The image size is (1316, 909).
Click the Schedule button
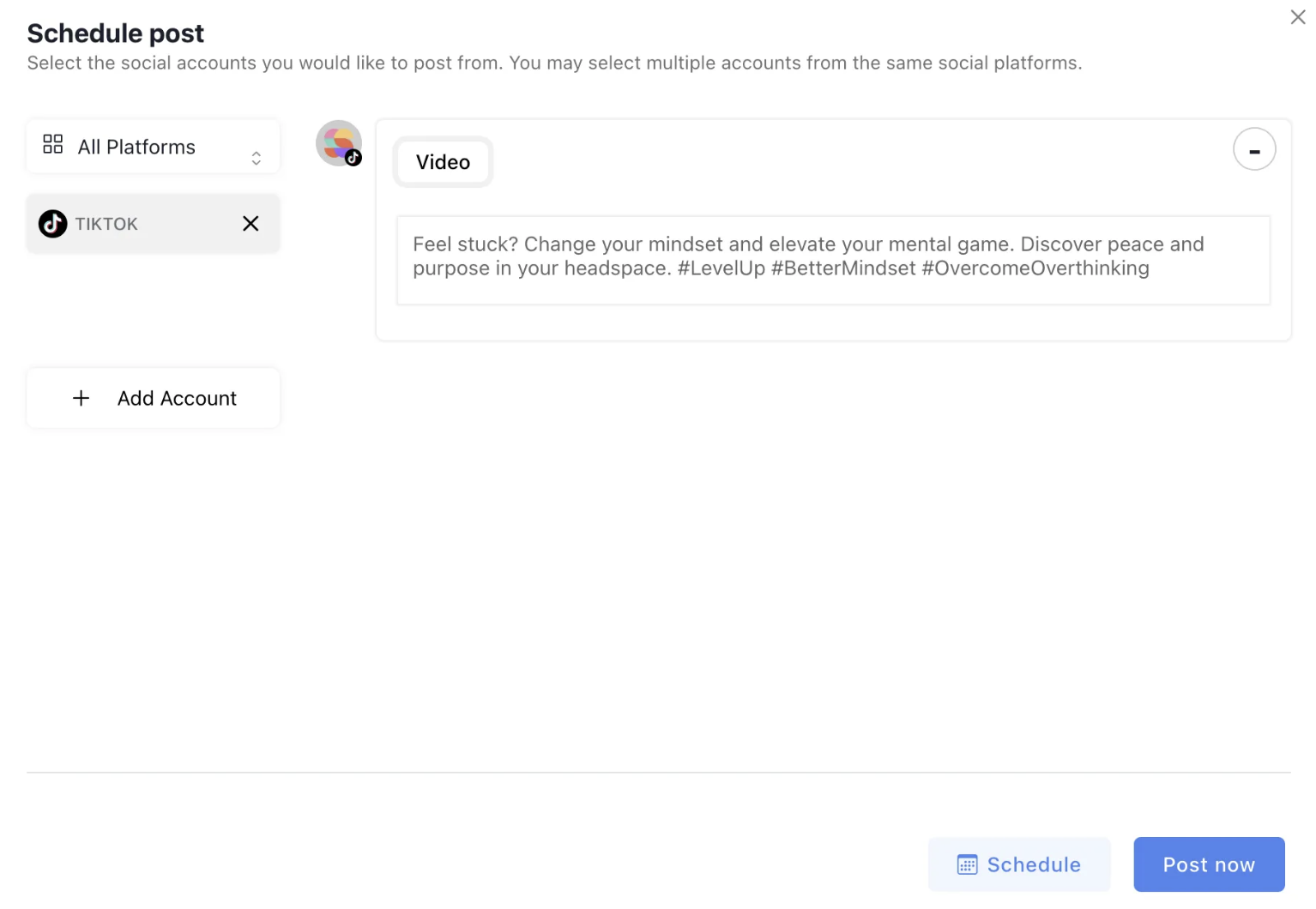tap(1018, 864)
